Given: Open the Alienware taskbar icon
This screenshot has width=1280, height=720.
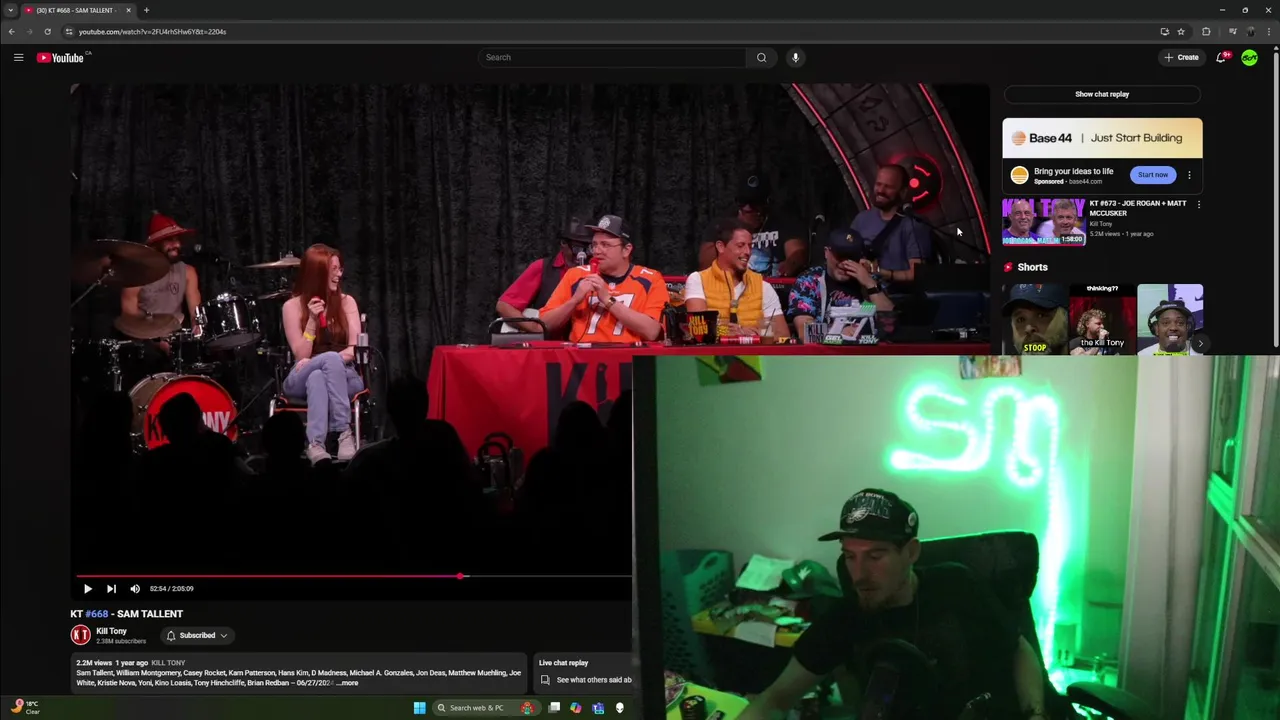Looking at the screenshot, I should pyautogui.click(x=619, y=708).
